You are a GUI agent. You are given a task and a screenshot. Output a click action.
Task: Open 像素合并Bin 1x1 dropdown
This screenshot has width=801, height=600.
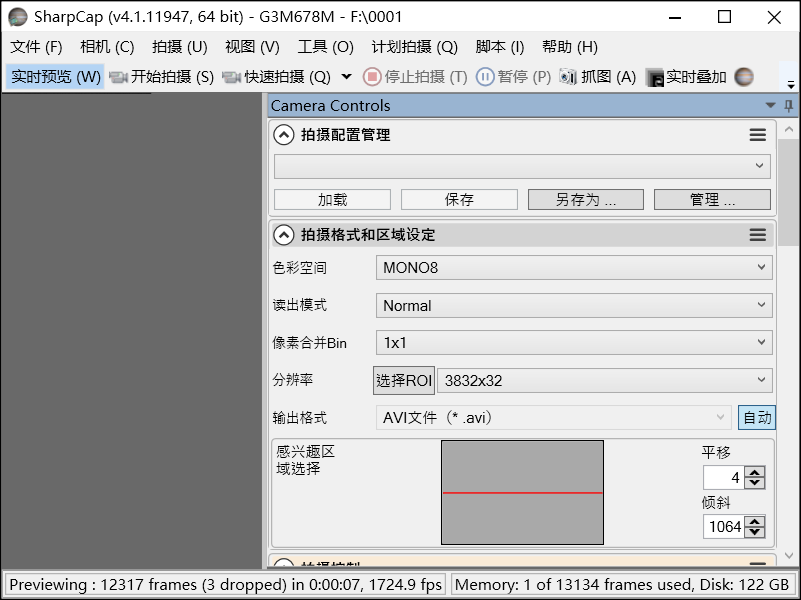[x=574, y=343]
